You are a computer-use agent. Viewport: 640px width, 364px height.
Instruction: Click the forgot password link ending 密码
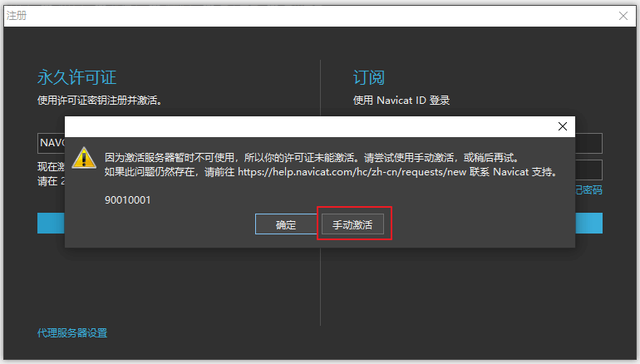tap(589, 190)
